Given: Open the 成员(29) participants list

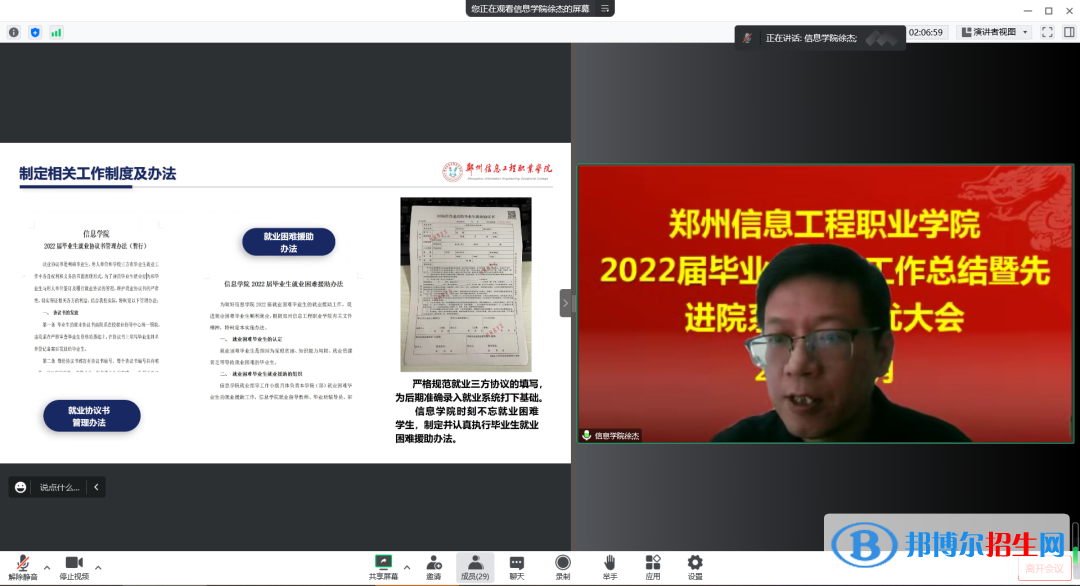Looking at the screenshot, I should point(475,568).
